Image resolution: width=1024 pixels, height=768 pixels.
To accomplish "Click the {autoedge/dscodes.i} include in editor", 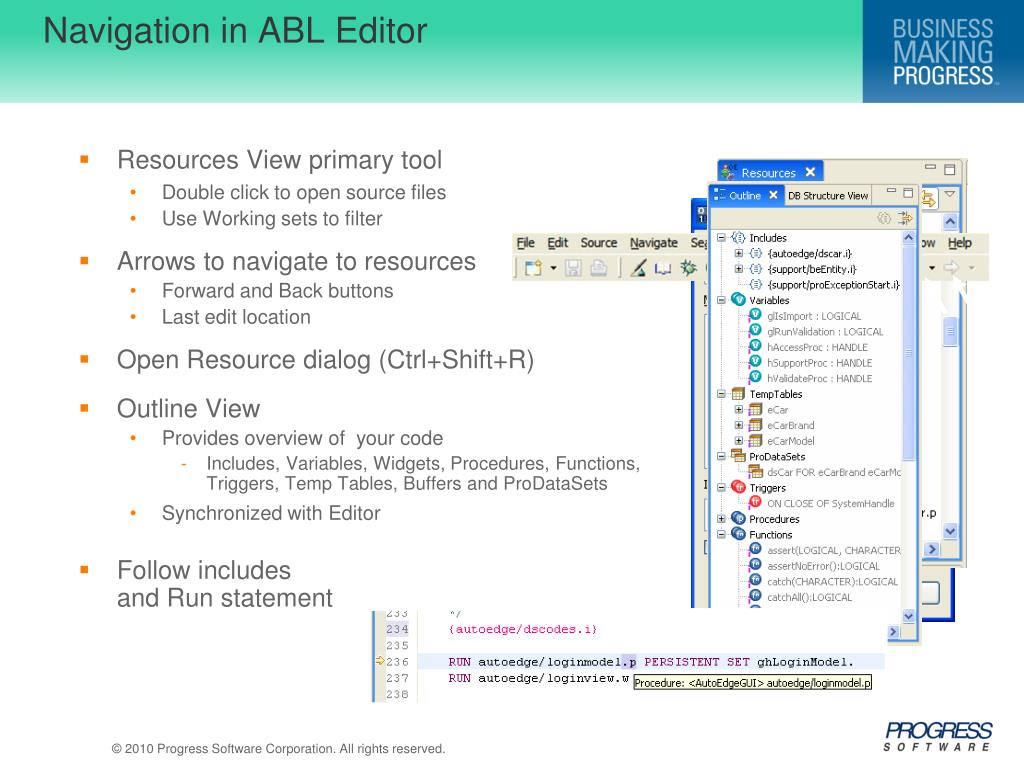I will (522, 630).
